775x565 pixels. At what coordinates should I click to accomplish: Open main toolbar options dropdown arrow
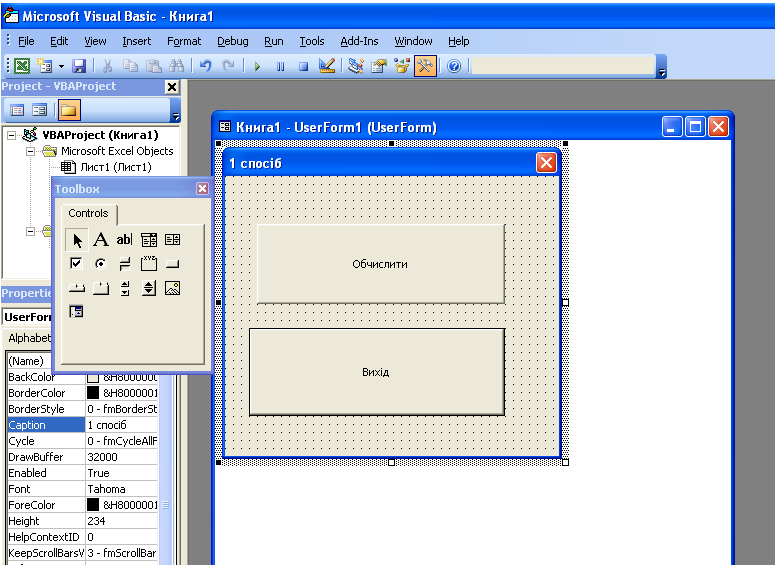tap(662, 67)
